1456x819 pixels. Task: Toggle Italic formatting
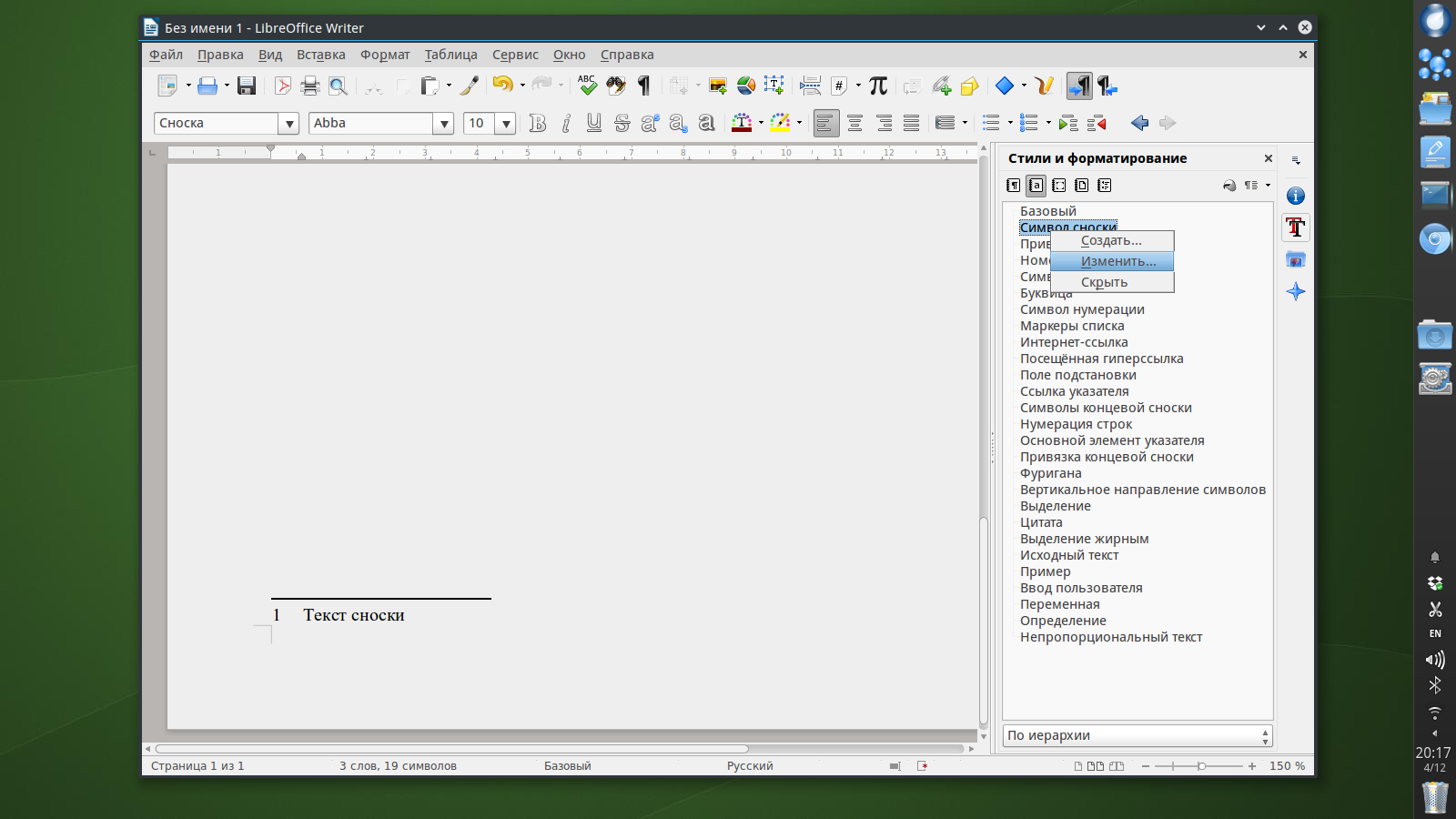tap(566, 124)
